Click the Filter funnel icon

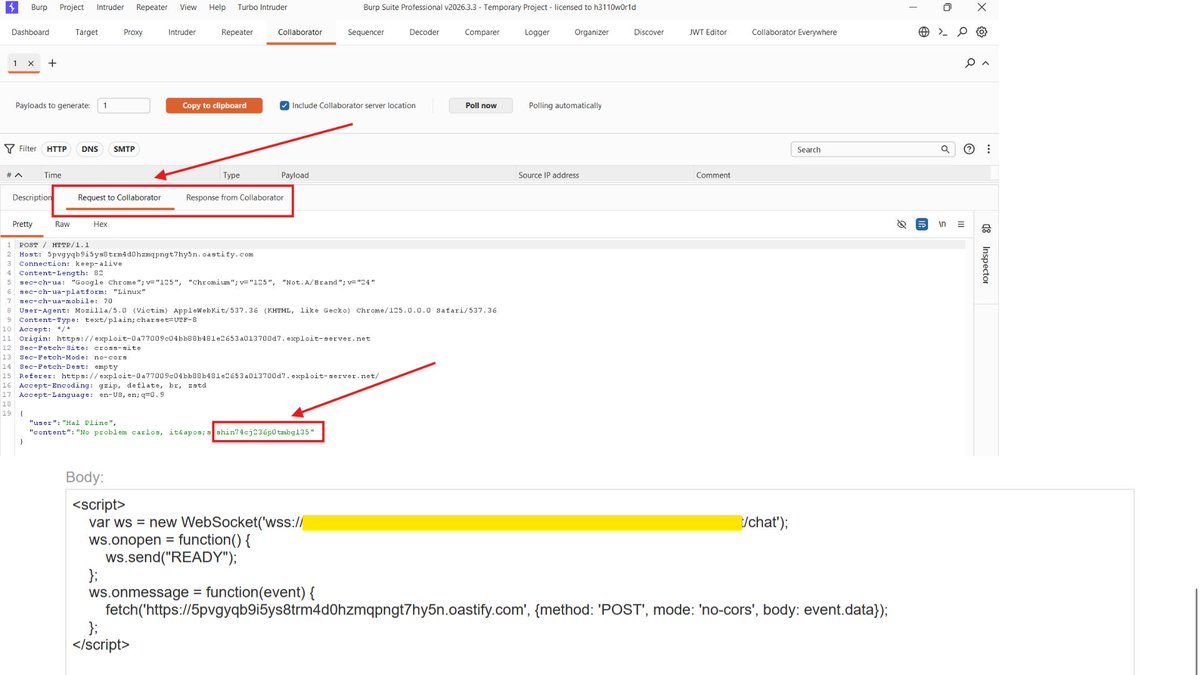(10, 149)
